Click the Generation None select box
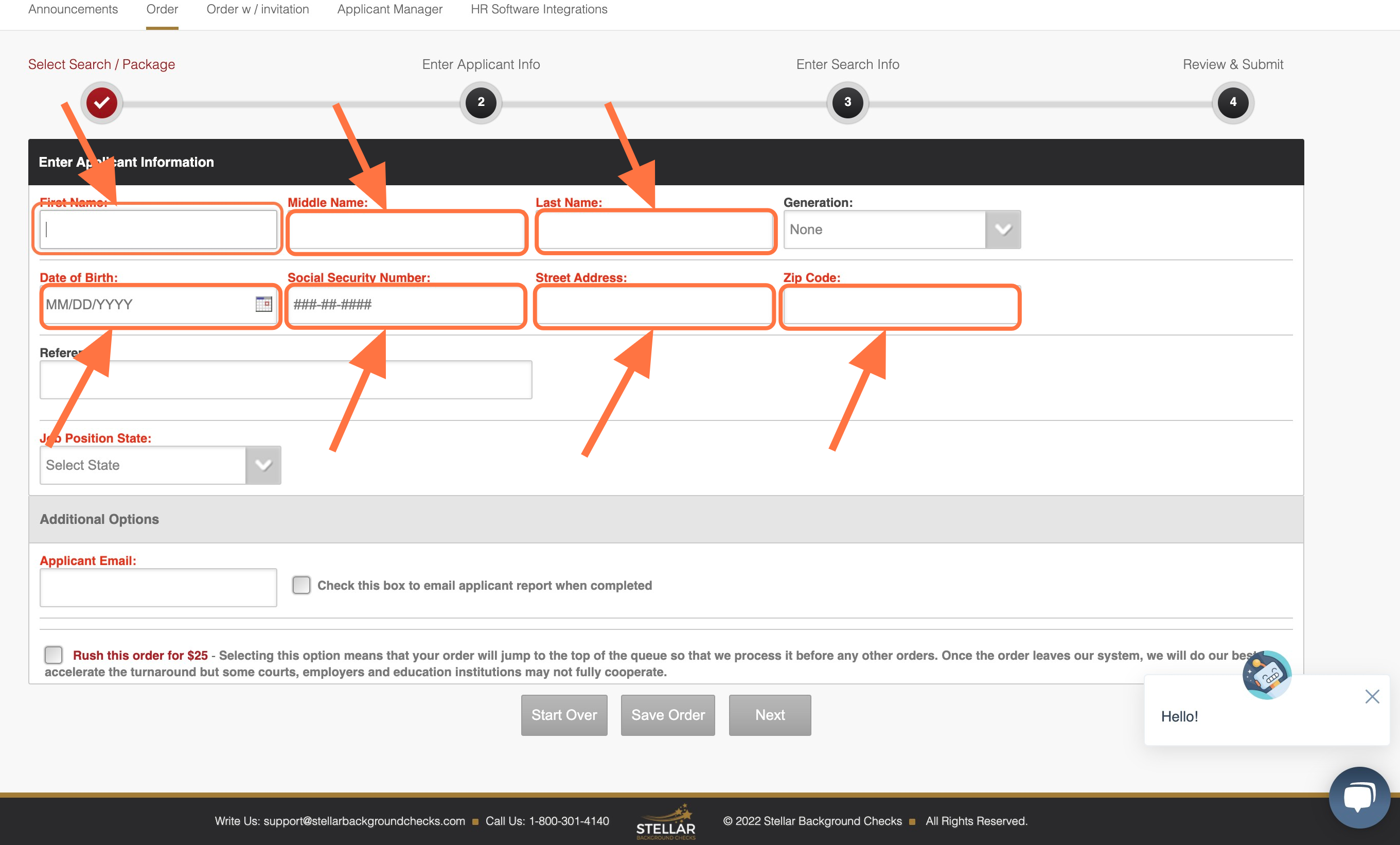 902,230
